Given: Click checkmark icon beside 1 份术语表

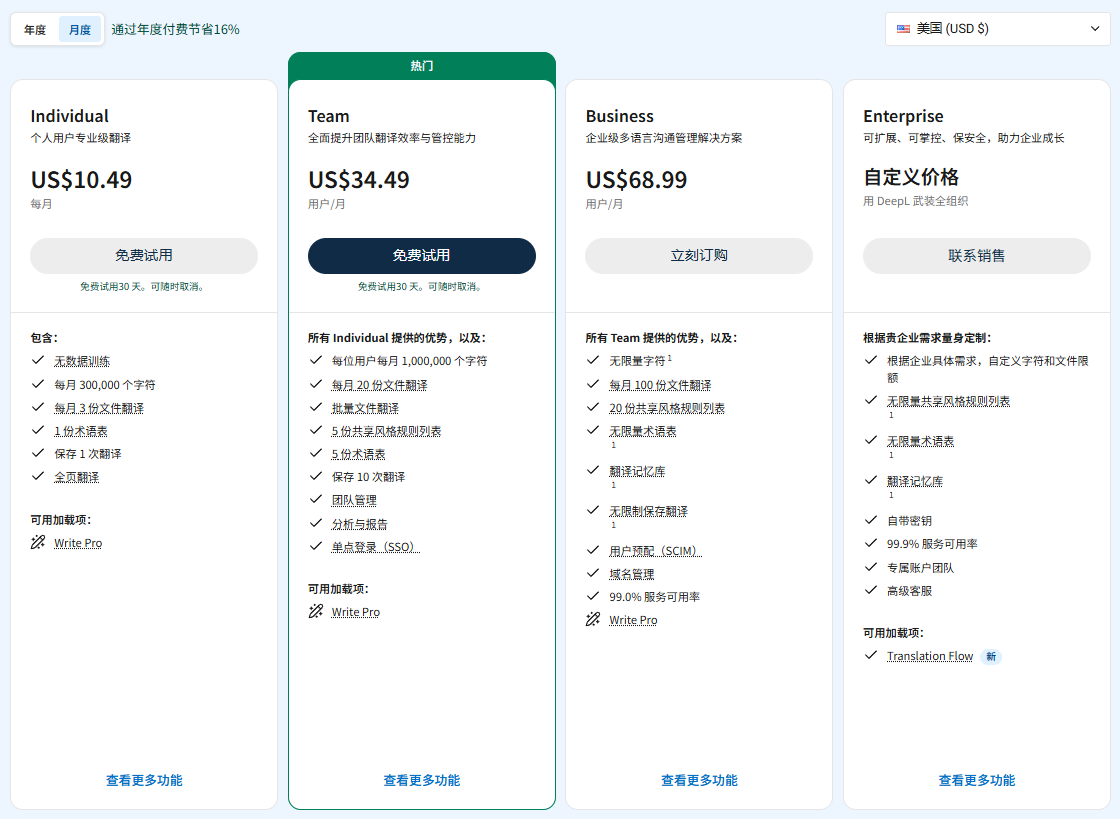Looking at the screenshot, I should [38, 431].
